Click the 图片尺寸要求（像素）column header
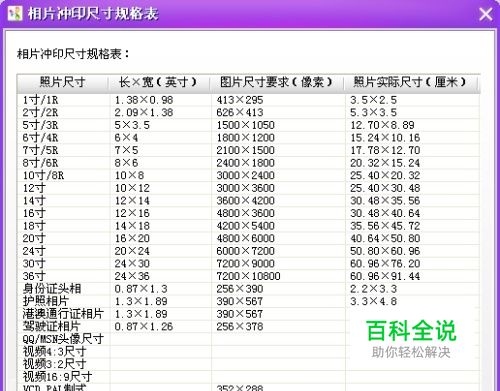Screen dimensions: 500x391 (x=277, y=82)
